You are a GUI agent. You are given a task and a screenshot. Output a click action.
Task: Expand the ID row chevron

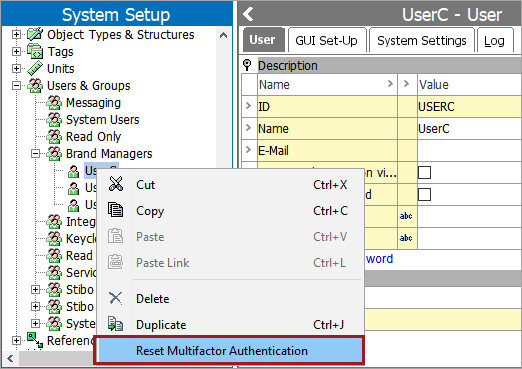248,106
